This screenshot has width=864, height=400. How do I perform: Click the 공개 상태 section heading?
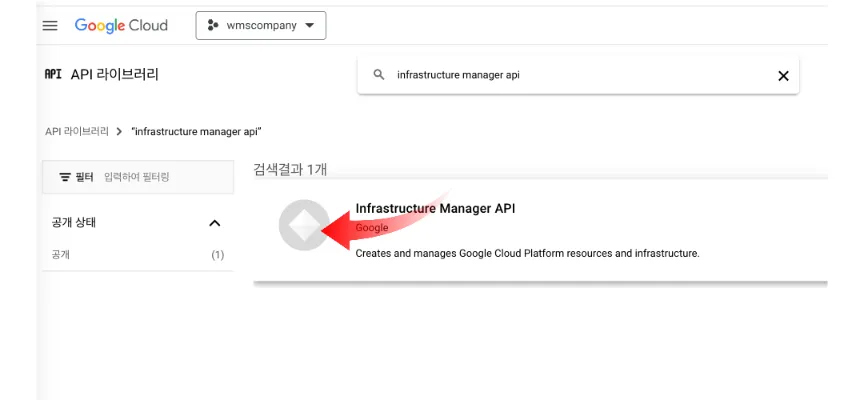(x=74, y=223)
